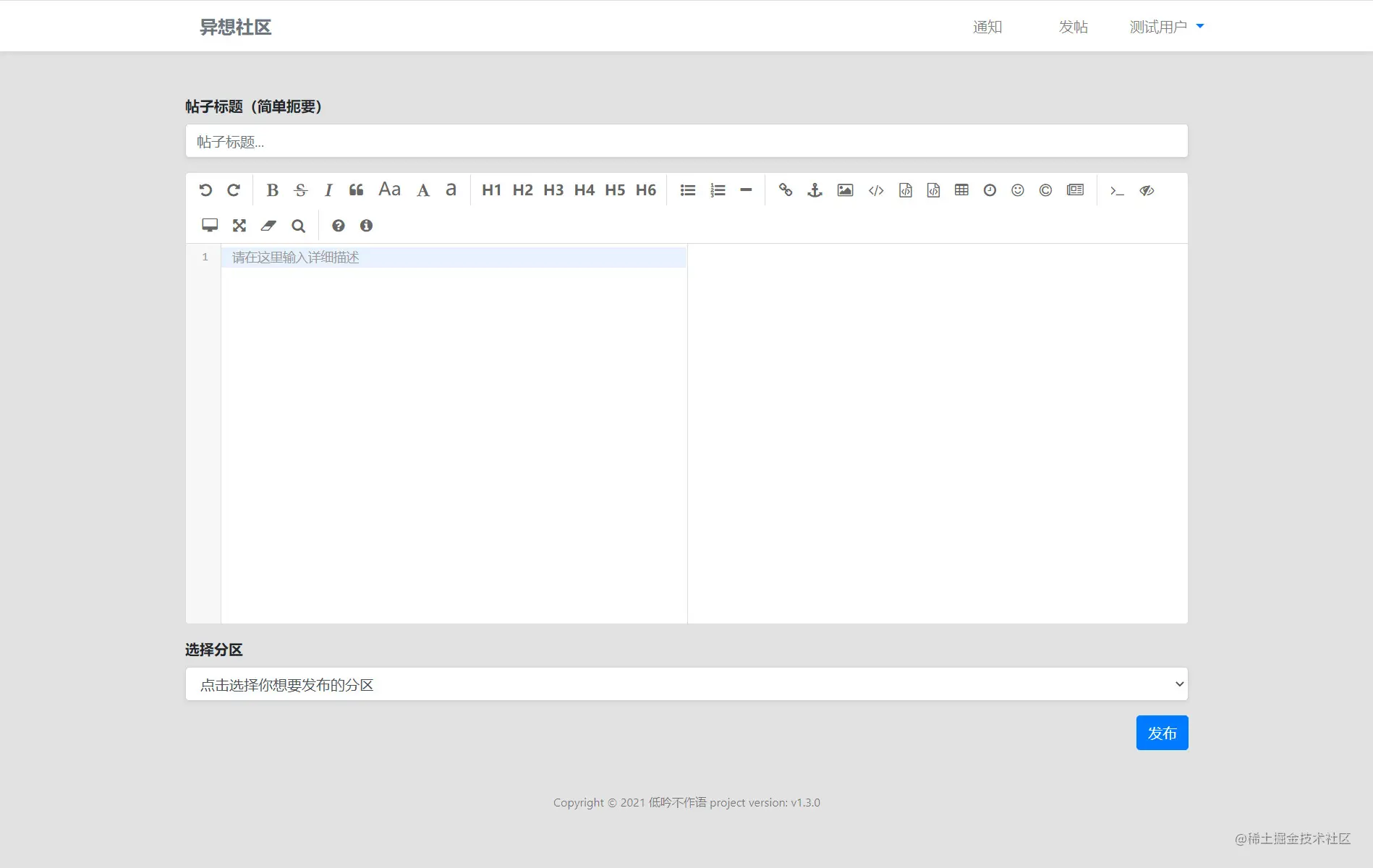This screenshot has width=1373, height=868.
Task: Click the blue 发布 publish button
Action: (1162, 733)
